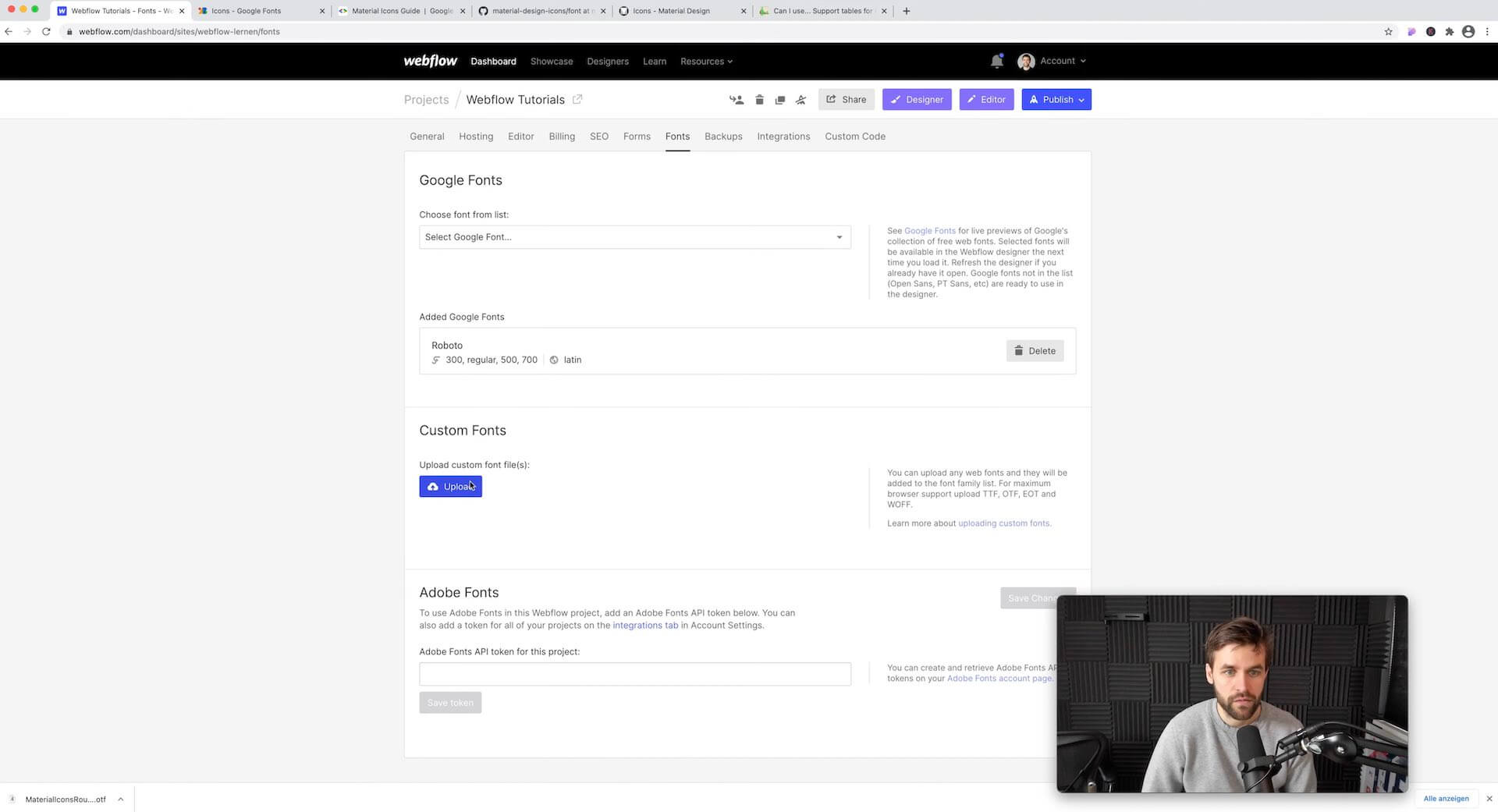This screenshot has width=1498, height=812.
Task: Open the Icons - Google Fonts browser tab
Action: click(x=257, y=11)
